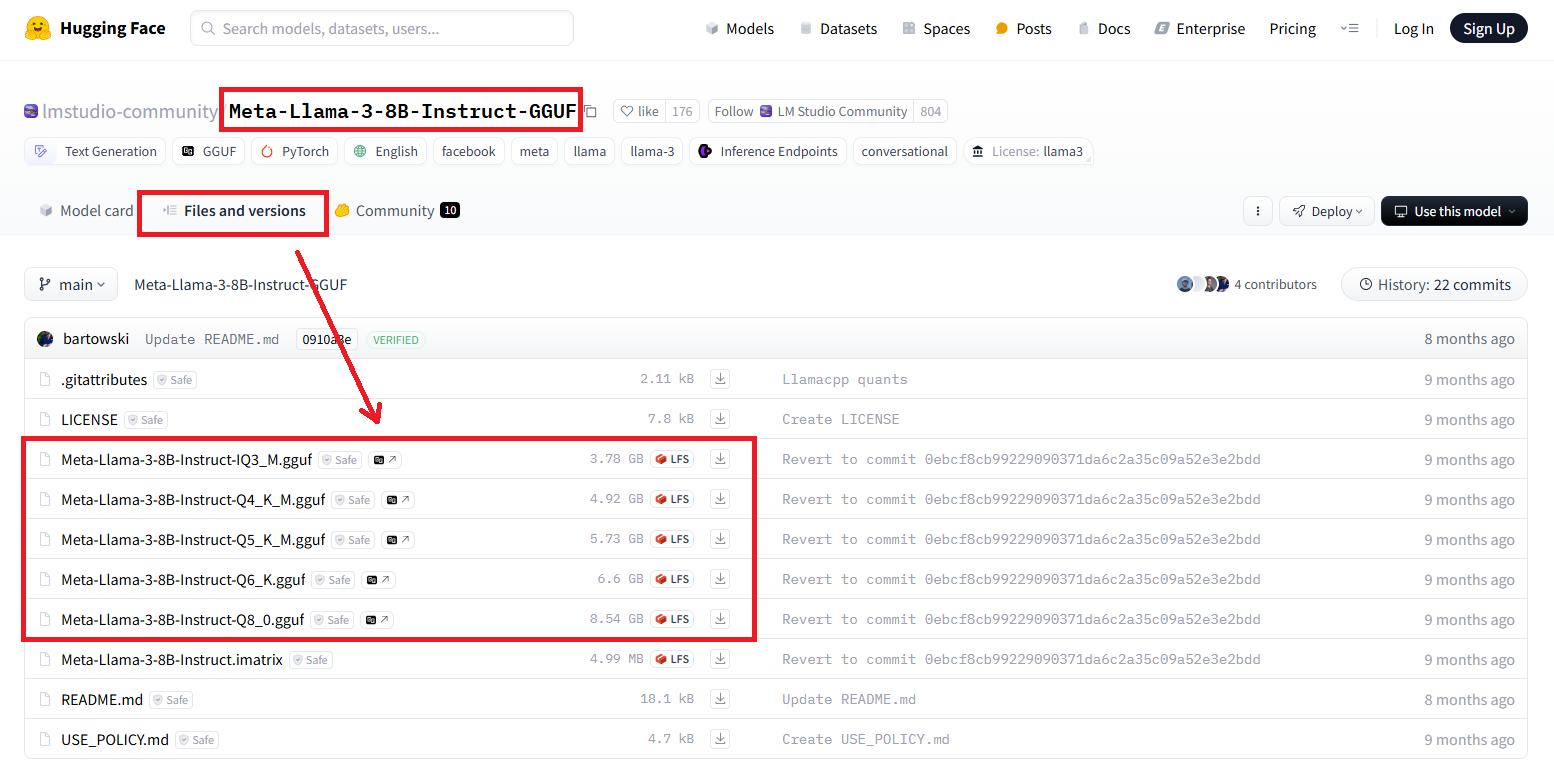Download the Q5_K_M.gguf file
Screen dimensions: 1554x780
[x=720, y=539]
